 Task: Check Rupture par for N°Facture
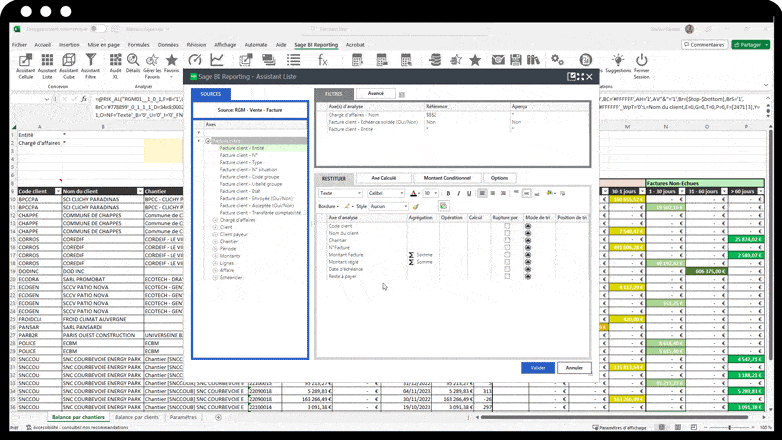[507, 247]
